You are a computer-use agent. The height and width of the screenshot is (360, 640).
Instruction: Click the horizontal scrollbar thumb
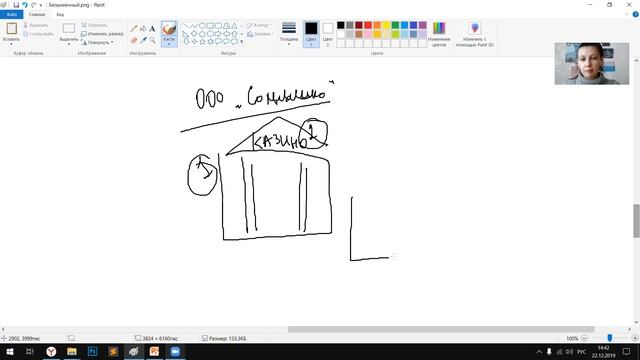441,329
